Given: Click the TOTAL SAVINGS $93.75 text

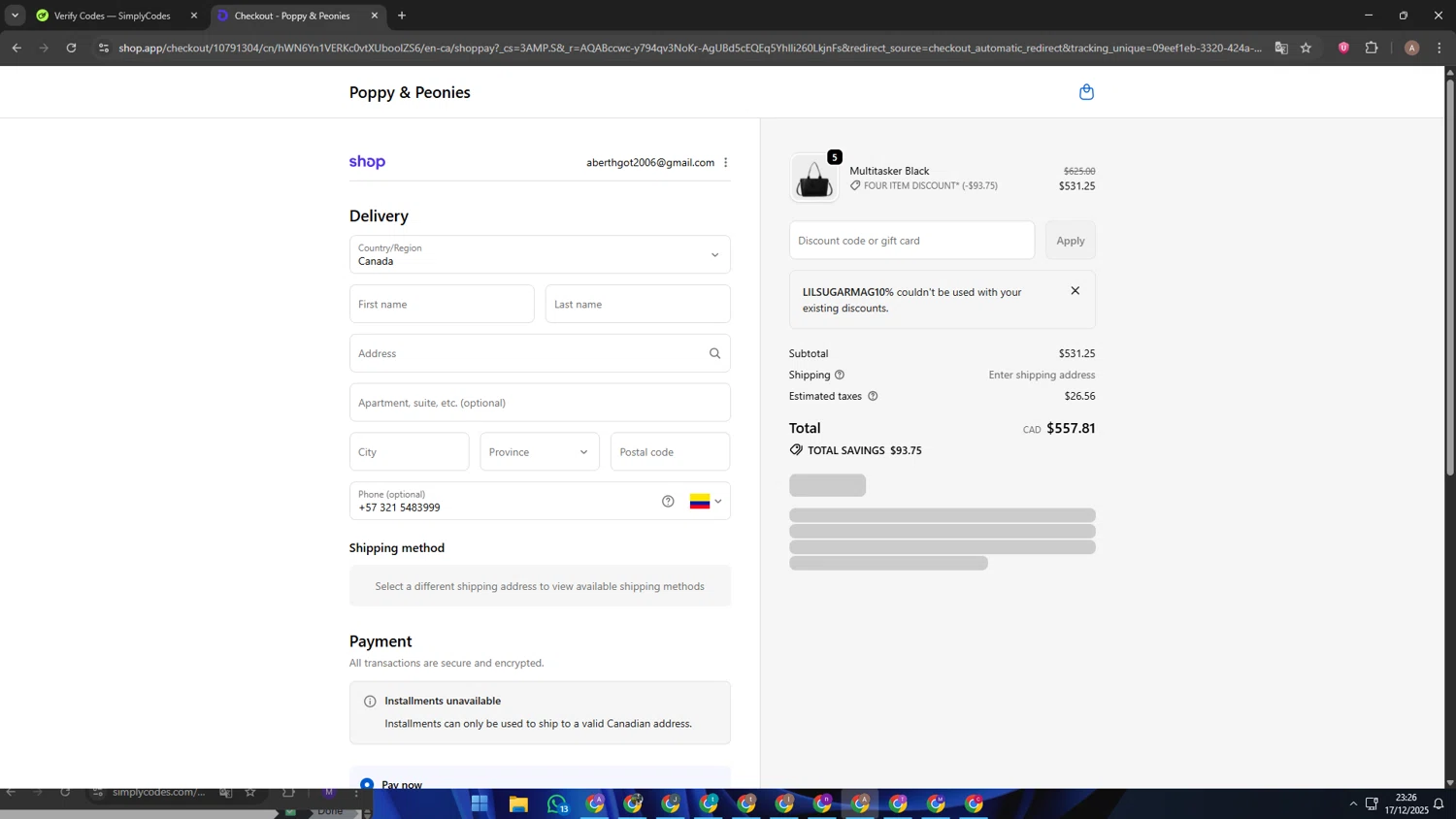Looking at the screenshot, I should [865, 450].
